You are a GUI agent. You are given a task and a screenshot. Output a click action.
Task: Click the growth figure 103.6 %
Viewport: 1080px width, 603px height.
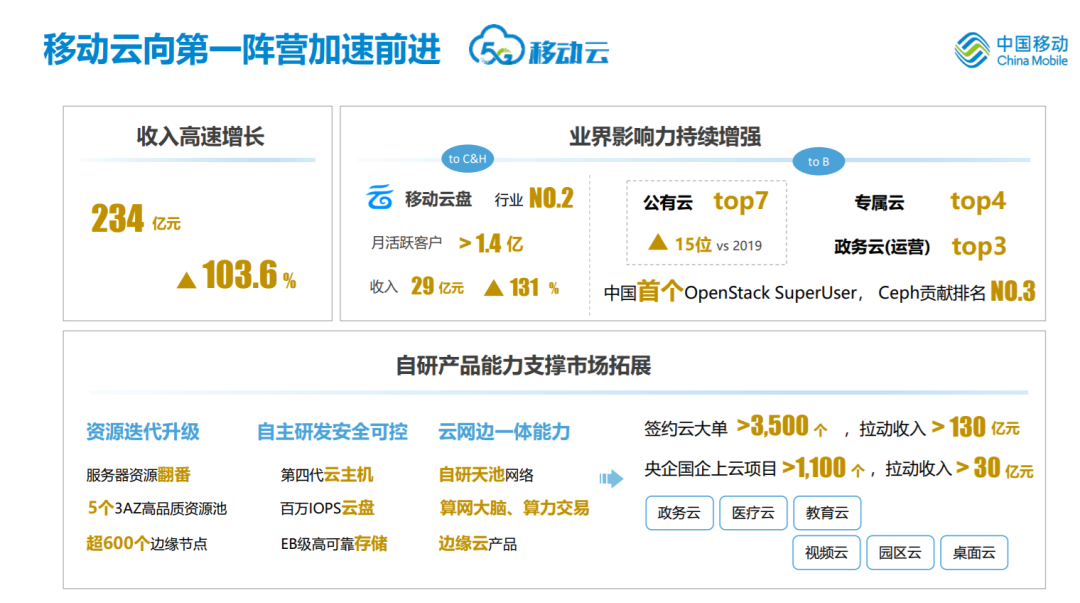249,275
